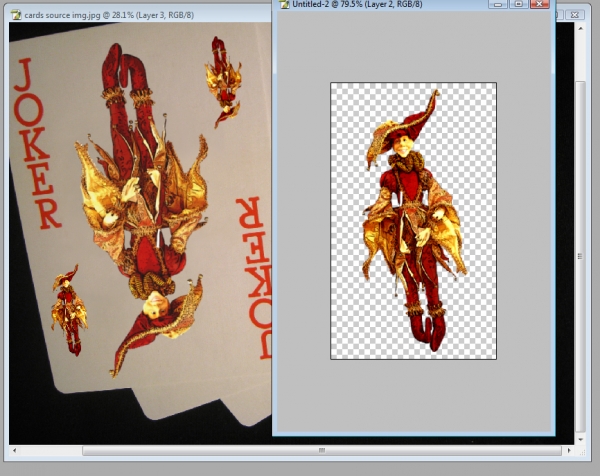Screen dimensions: 600x476
Task: Click the upright red JOKER text on card
Action: coord(36,143)
